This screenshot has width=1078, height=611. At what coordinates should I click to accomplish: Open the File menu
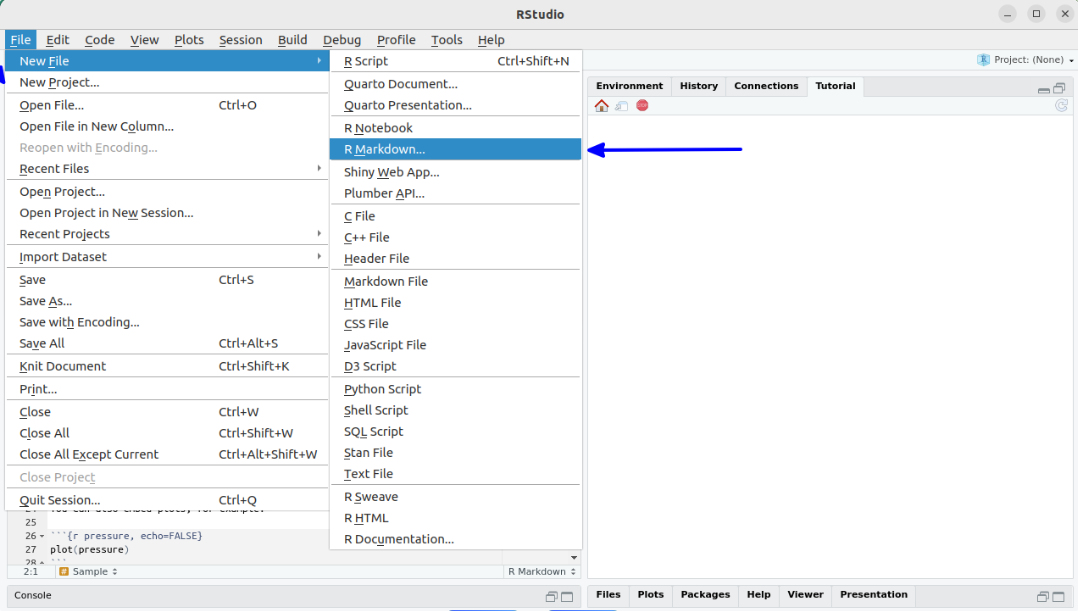click(x=21, y=40)
